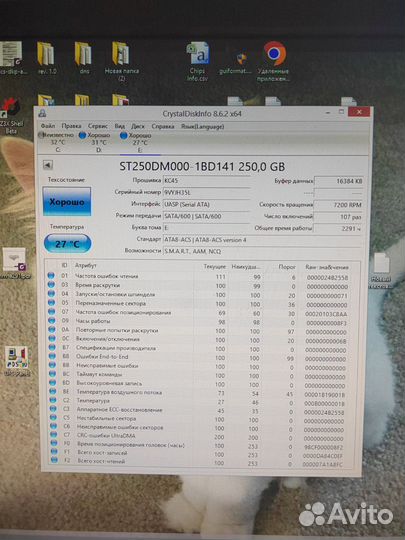Image resolution: width=405 pixels, height=540 pixels.
Task: Click status icon of attribute BE row
Action: click(53, 391)
